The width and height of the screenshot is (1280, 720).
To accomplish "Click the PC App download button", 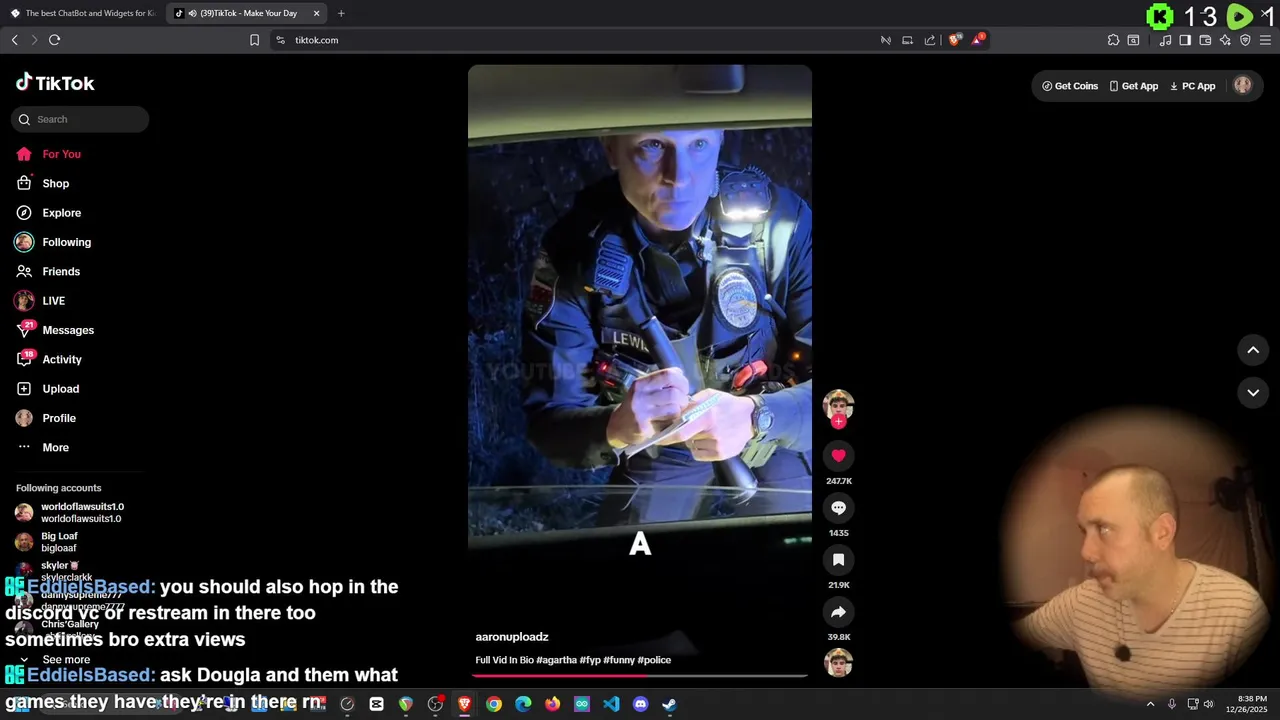I will click(x=1192, y=86).
